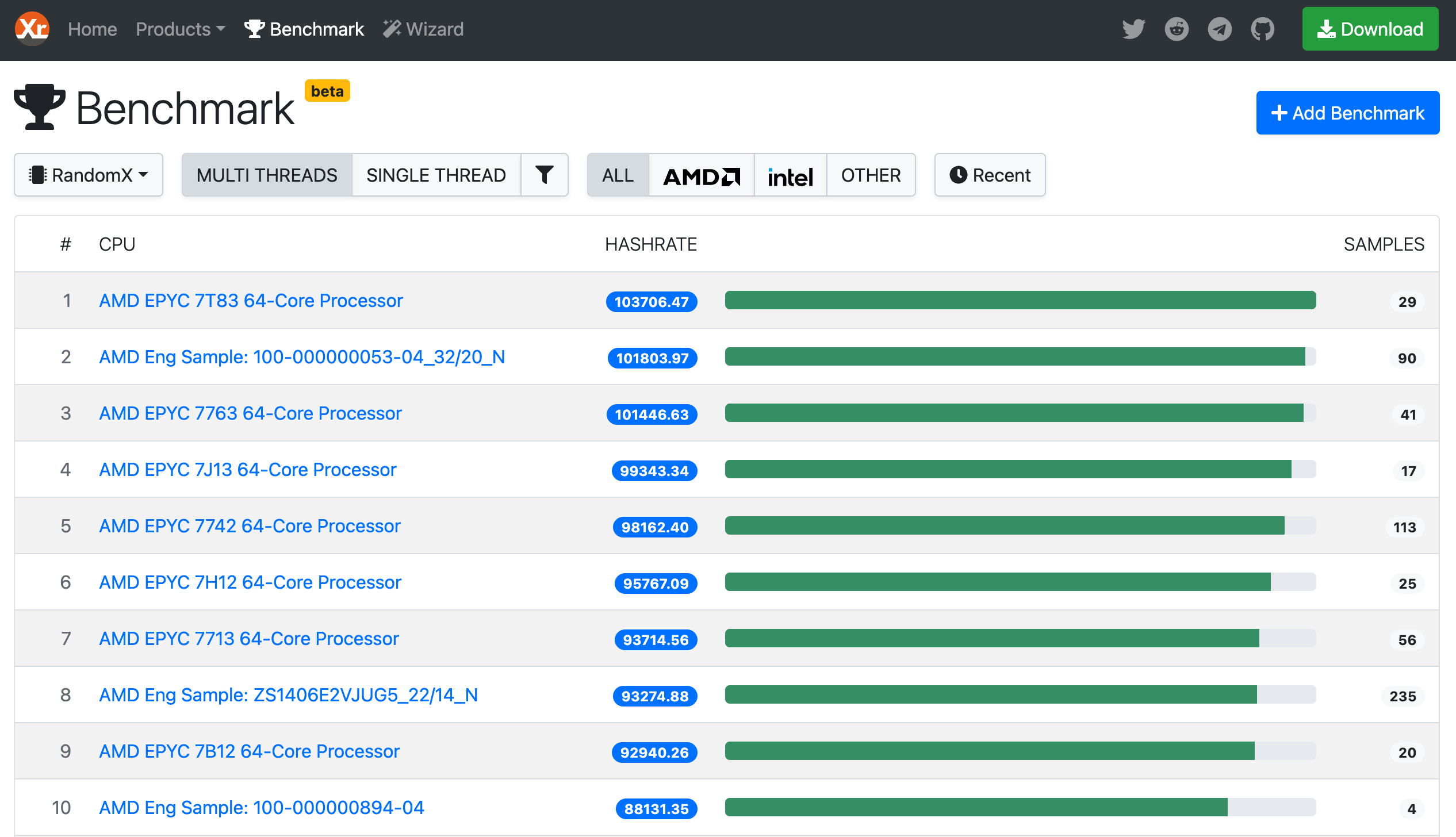Image resolution: width=1456 pixels, height=837 pixels.
Task: Click the XMRig logo icon
Action: [32, 29]
